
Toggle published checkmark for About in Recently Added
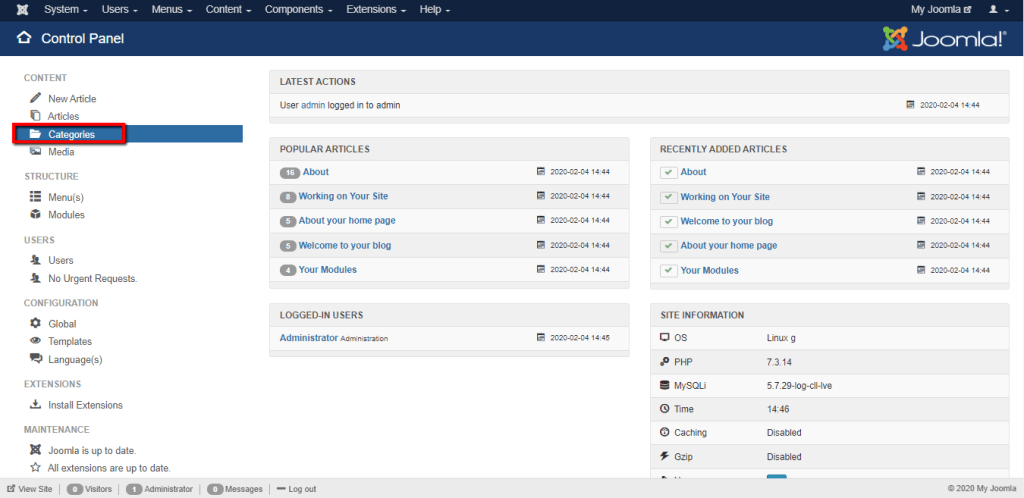668,172
